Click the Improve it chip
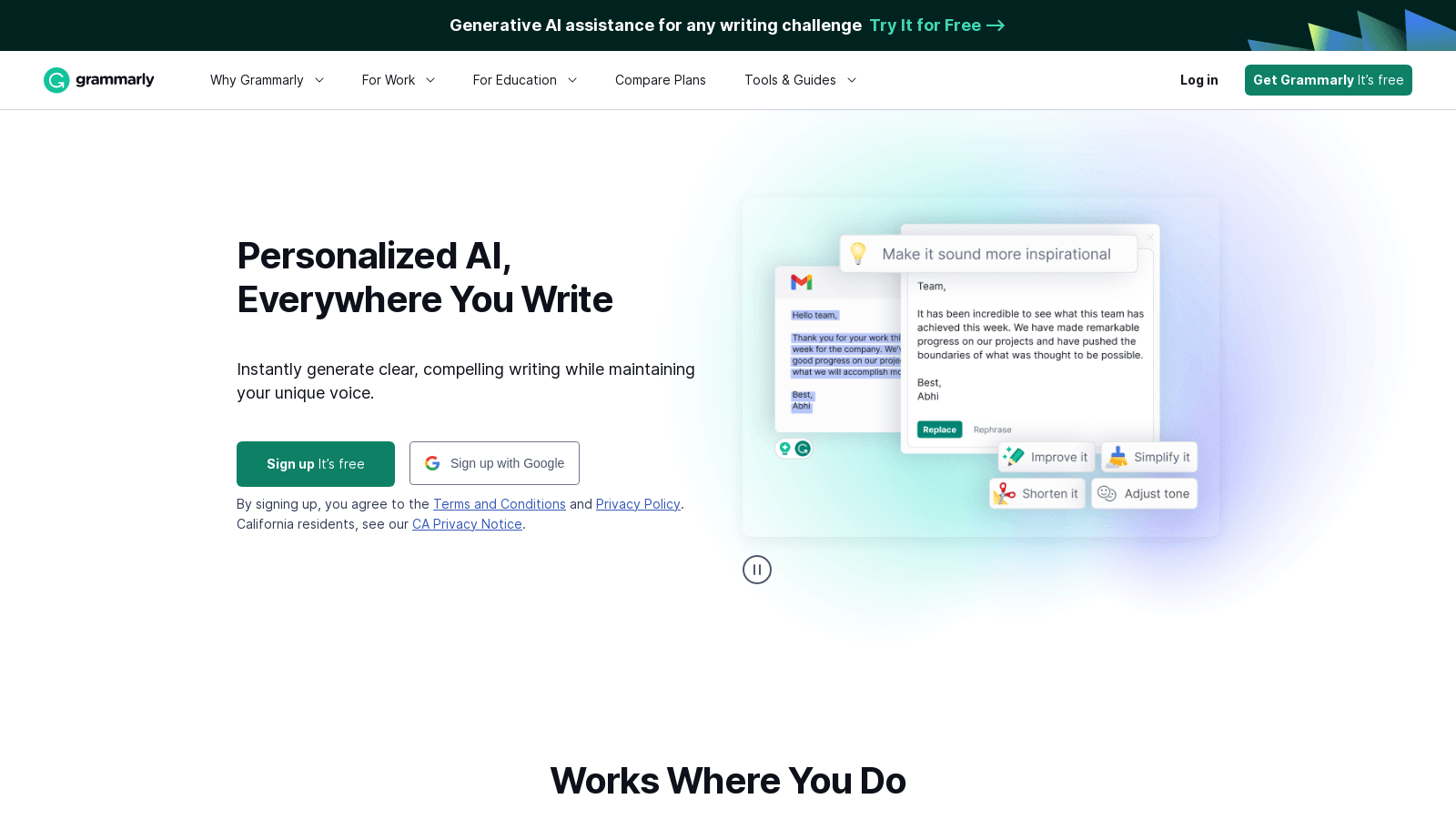This screenshot has width=1456, height=819. pyautogui.click(x=1046, y=457)
